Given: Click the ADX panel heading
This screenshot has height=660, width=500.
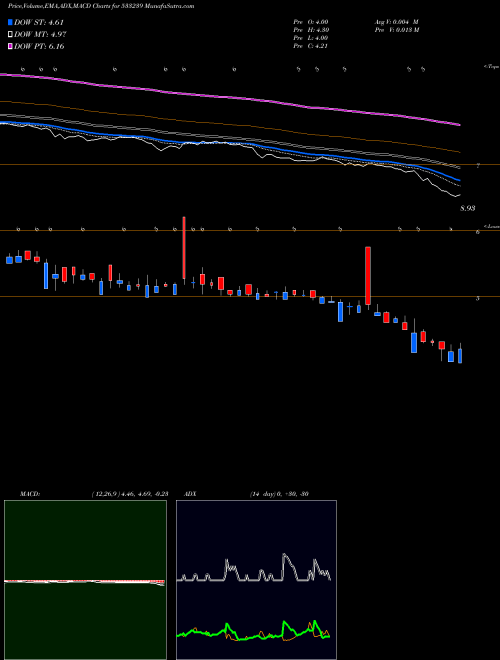Looking at the screenshot, I should (190, 494).
